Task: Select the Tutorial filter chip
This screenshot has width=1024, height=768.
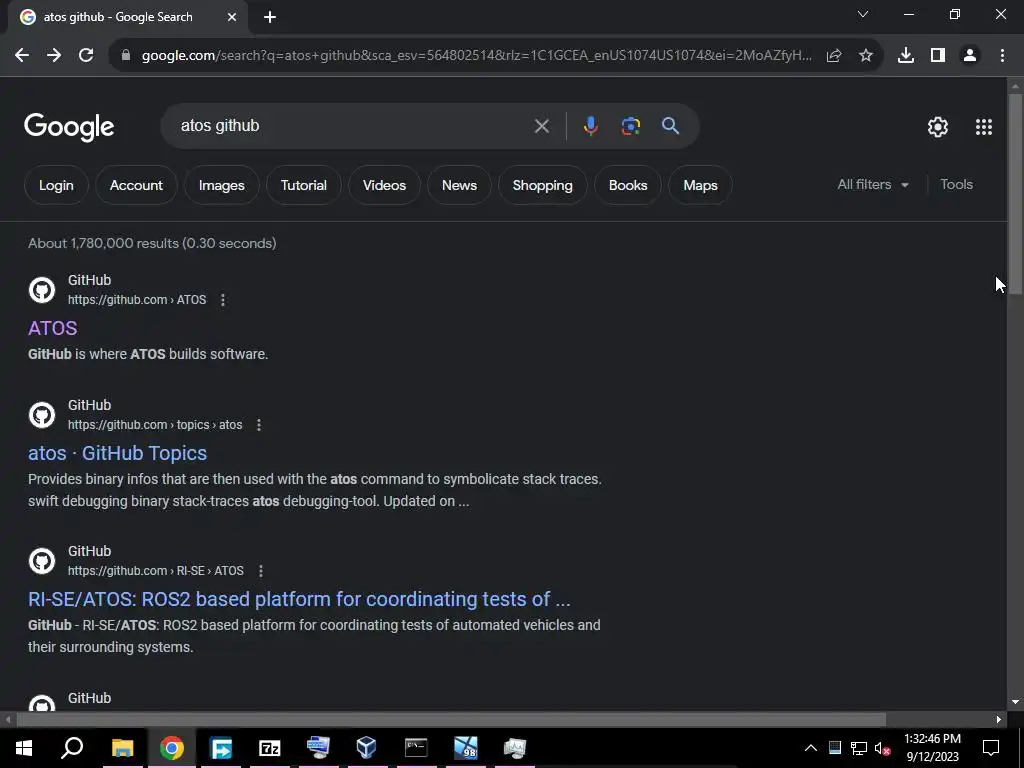Action: (304, 185)
